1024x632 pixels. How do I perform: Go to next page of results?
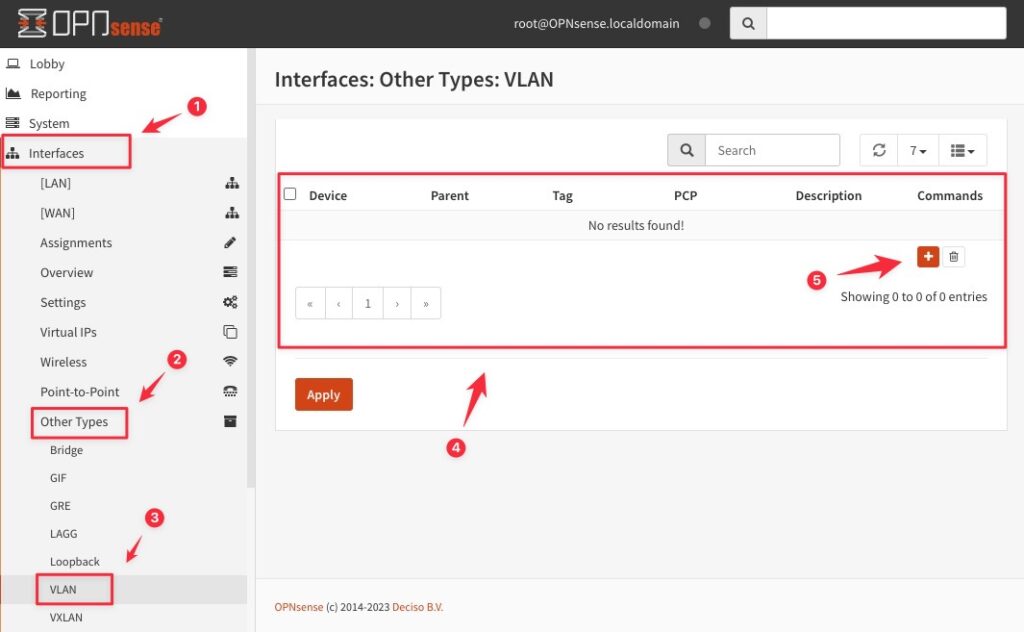(x=397, y=304)
